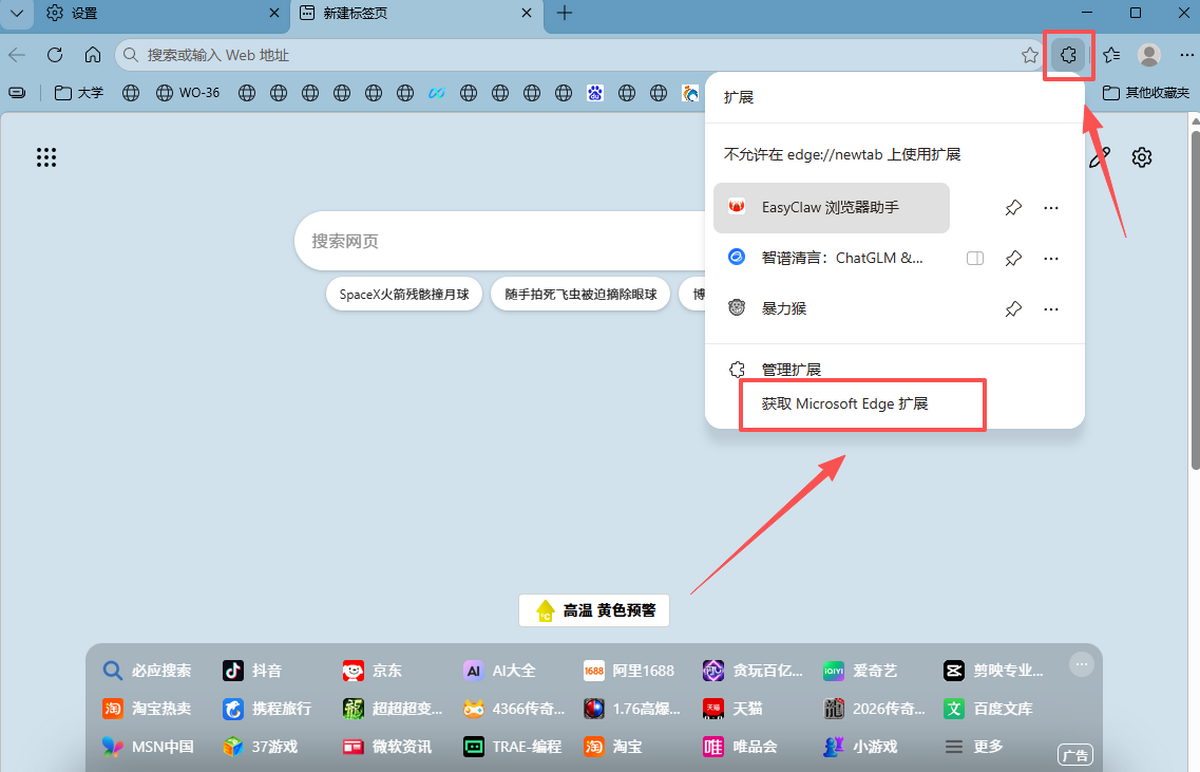Image resolution: width=1200 pixels, height=772 pixels.
Task: Click the 智谱清言 ChatGLM extension icon
Action: [737, 258]
